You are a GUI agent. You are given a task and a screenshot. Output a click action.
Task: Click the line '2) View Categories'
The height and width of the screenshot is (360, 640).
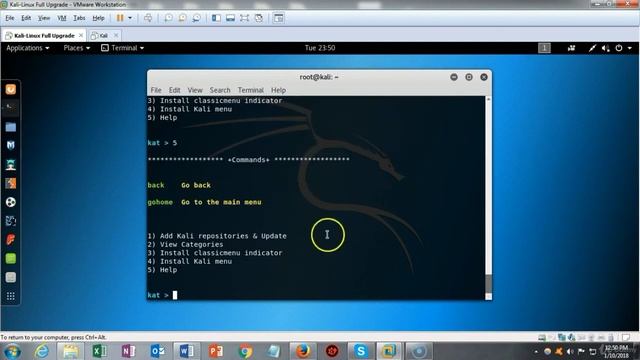click(x=185, y=244)
